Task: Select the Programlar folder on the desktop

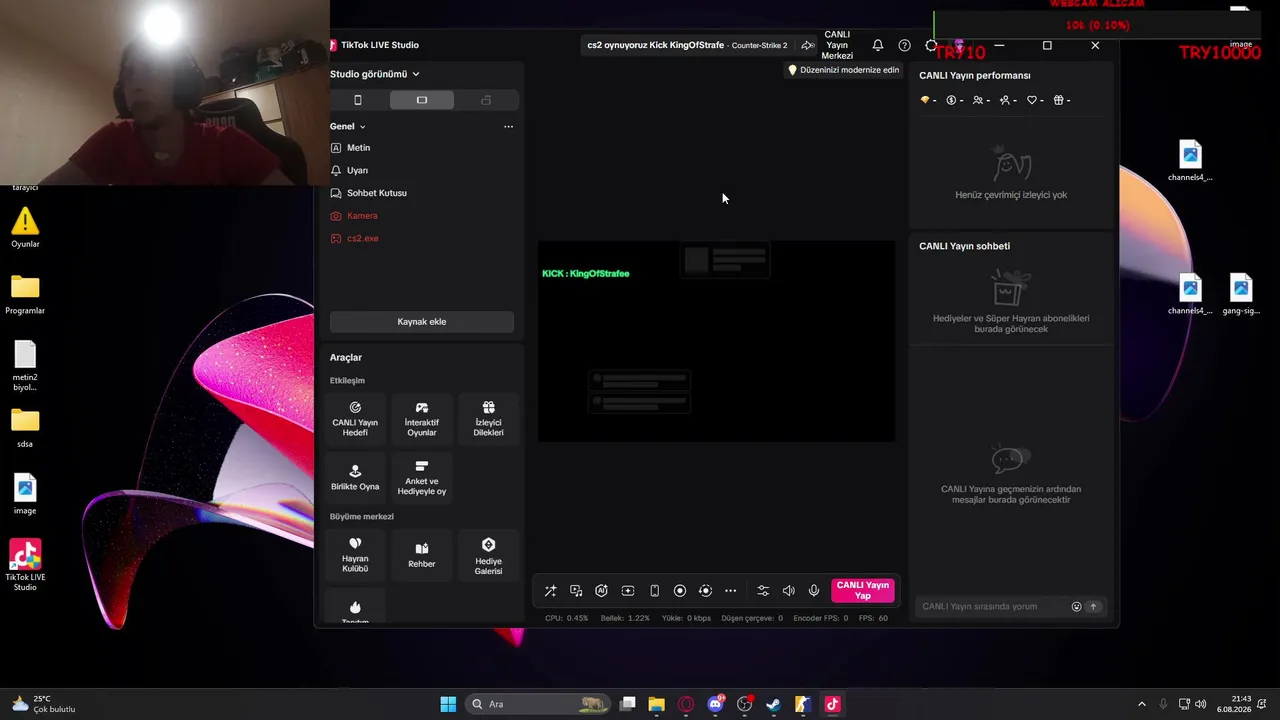Action: click(x=25, y=295)
